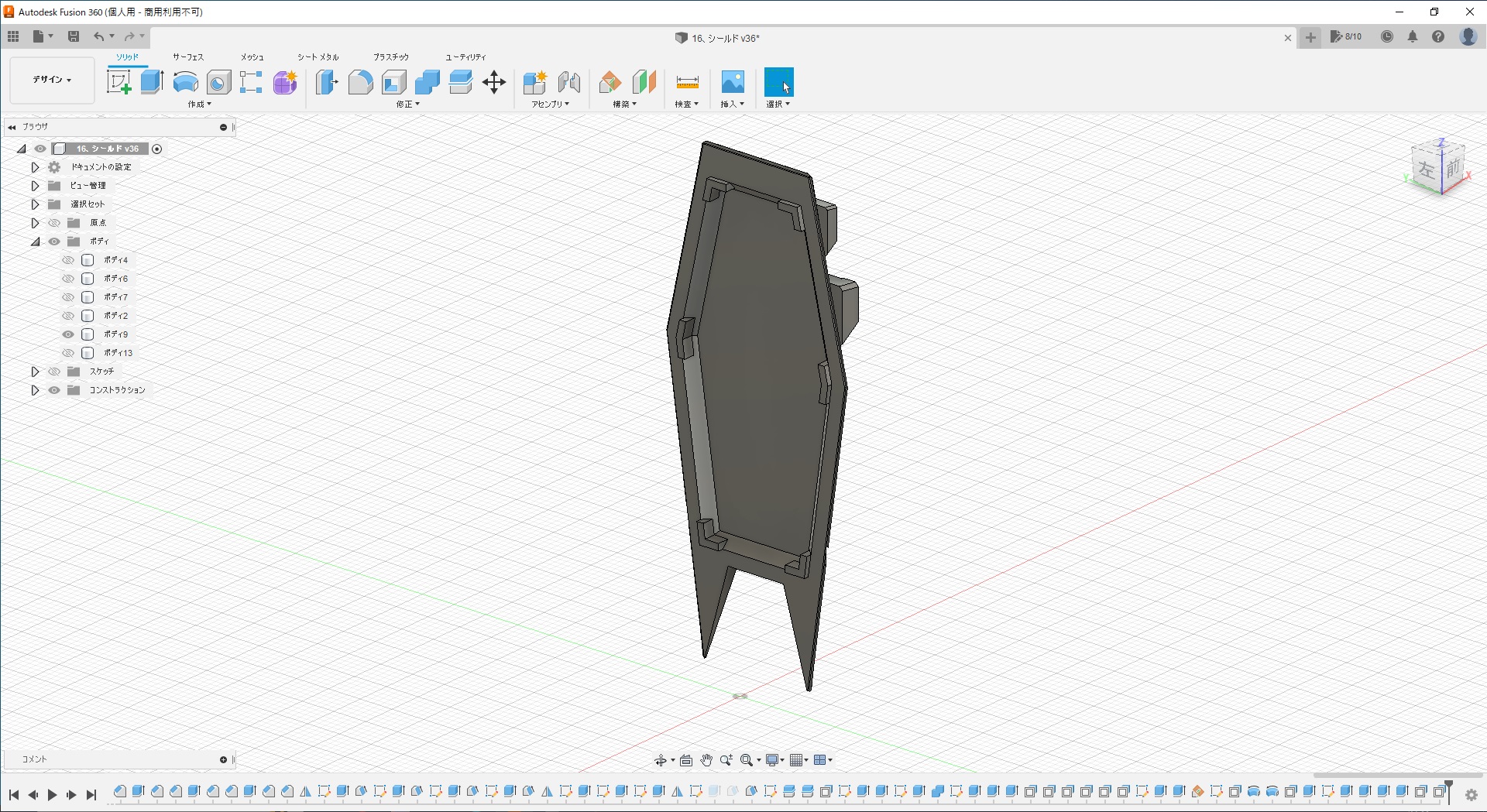Click the Create Sketch tool icon

(118, 82)
